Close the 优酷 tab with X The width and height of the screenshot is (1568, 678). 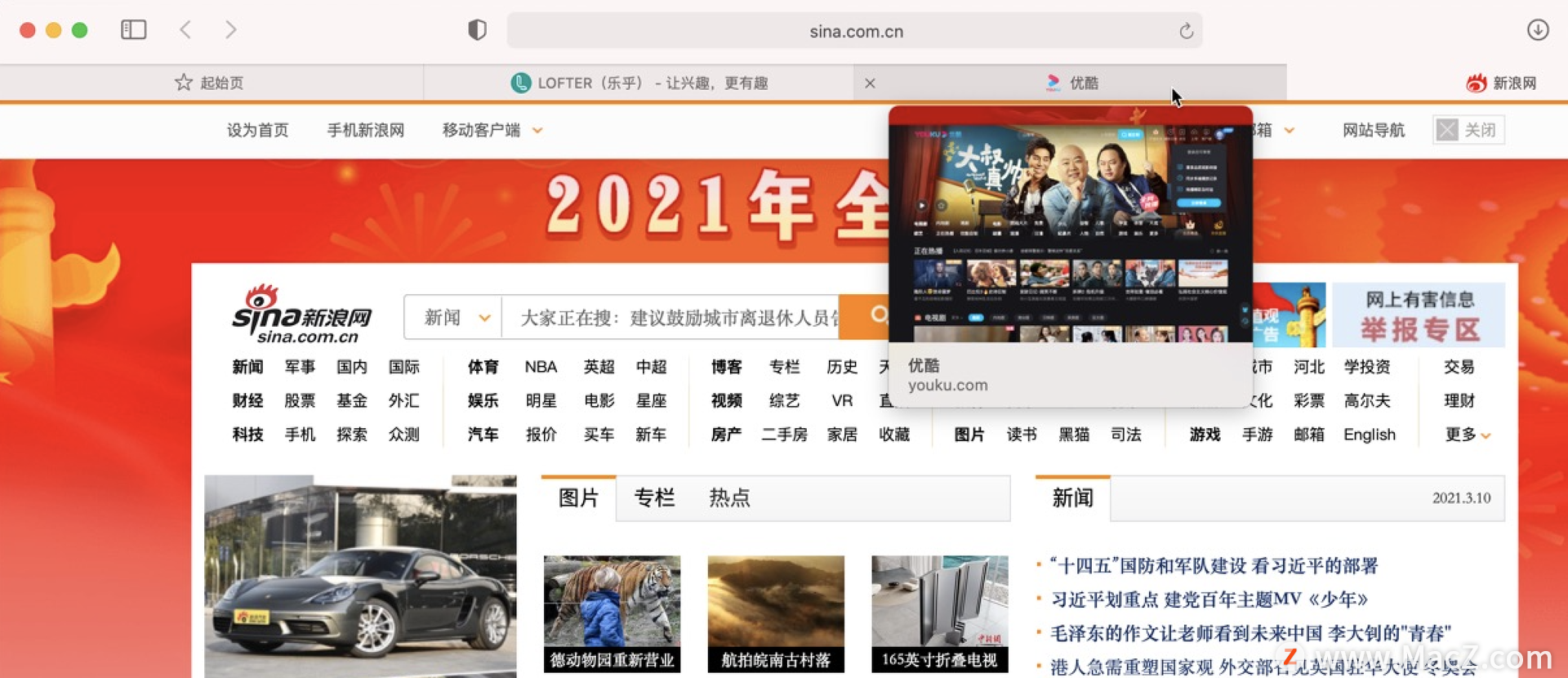coord(870,83)
